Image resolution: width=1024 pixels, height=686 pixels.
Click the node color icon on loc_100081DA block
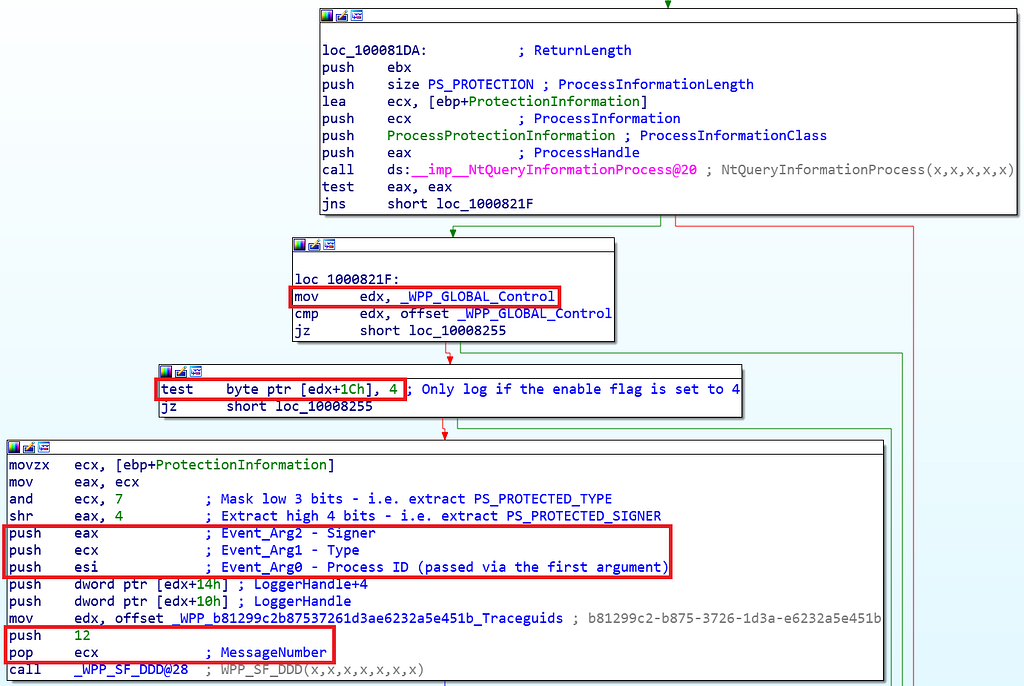tap(327, 16)
